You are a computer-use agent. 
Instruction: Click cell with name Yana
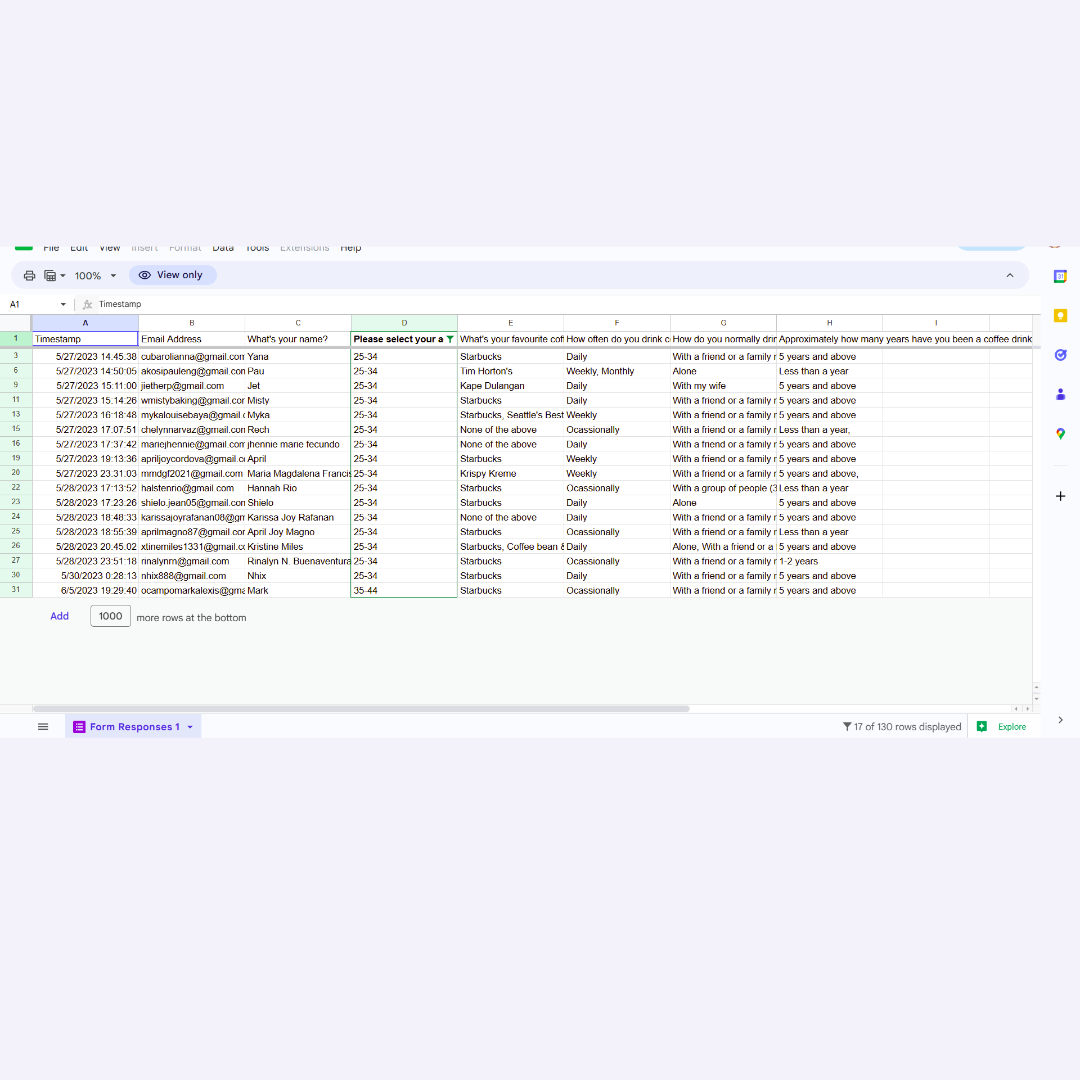click(298, 357)
